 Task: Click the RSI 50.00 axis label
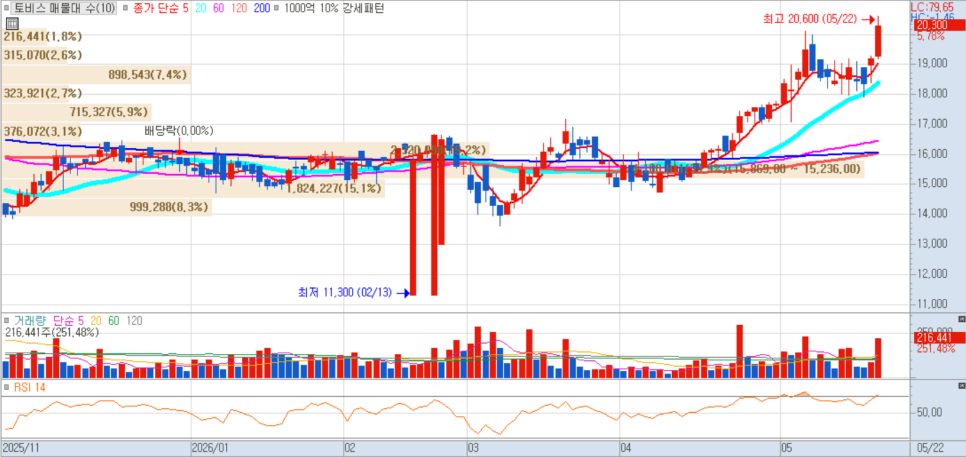click(930, 412)
